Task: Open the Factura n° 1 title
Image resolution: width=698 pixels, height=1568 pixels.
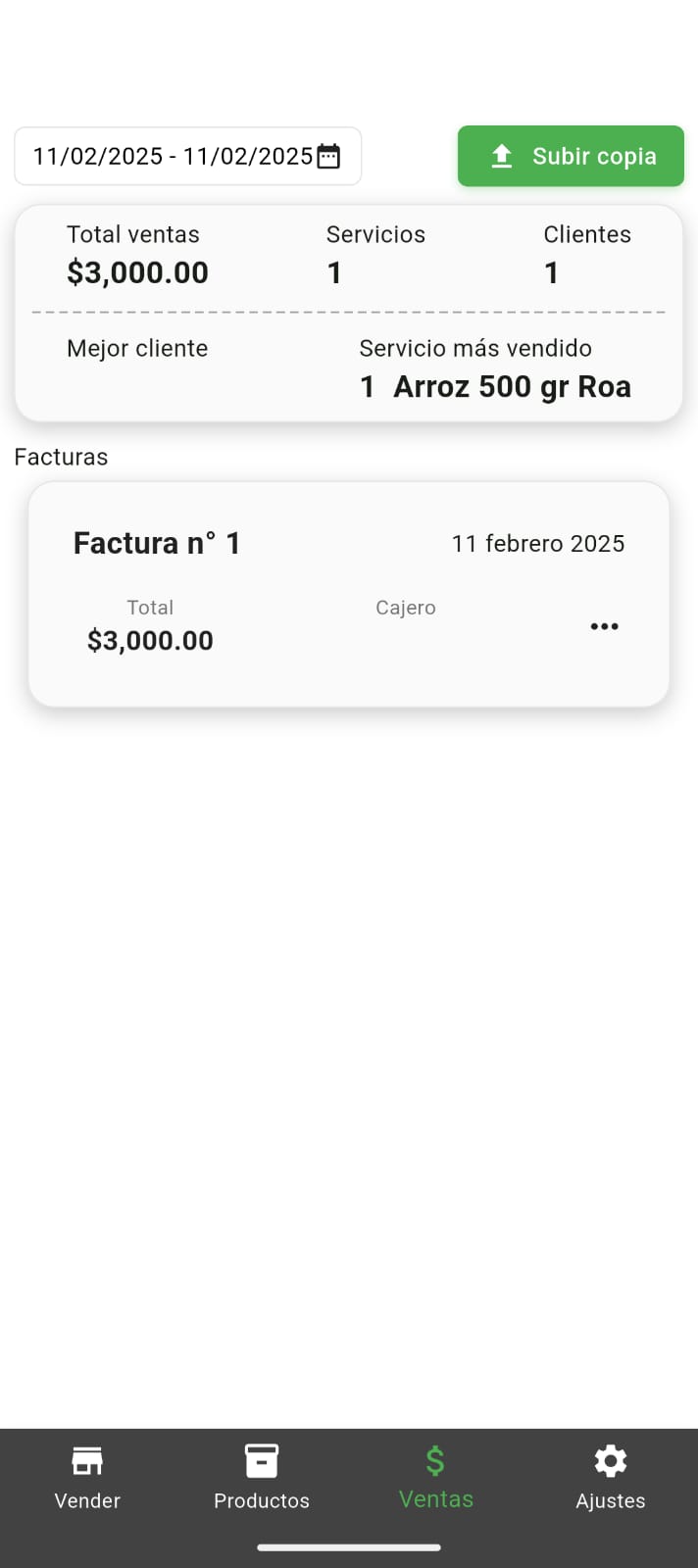Action: pyautogui.click(x=157, y=543)
